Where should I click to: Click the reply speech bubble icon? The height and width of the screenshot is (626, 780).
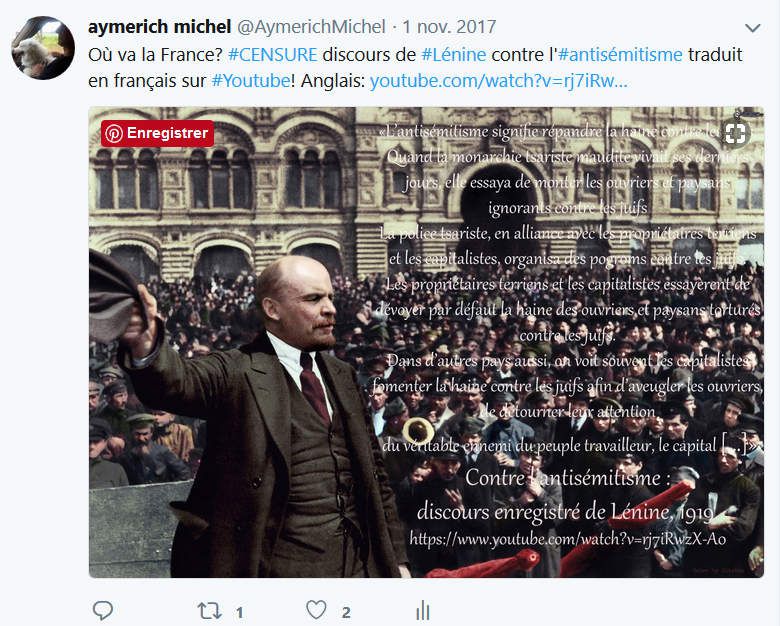(x=103, y=611)
